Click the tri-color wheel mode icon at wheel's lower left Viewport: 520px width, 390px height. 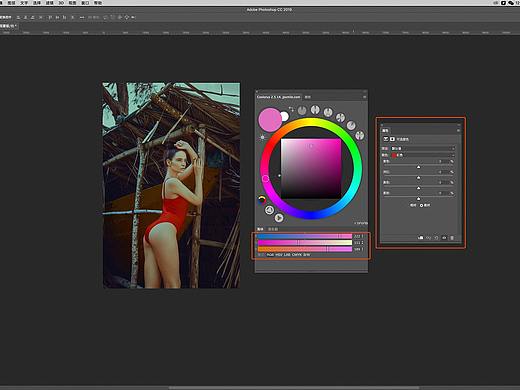pyautogui.click(x=262, y=199)
